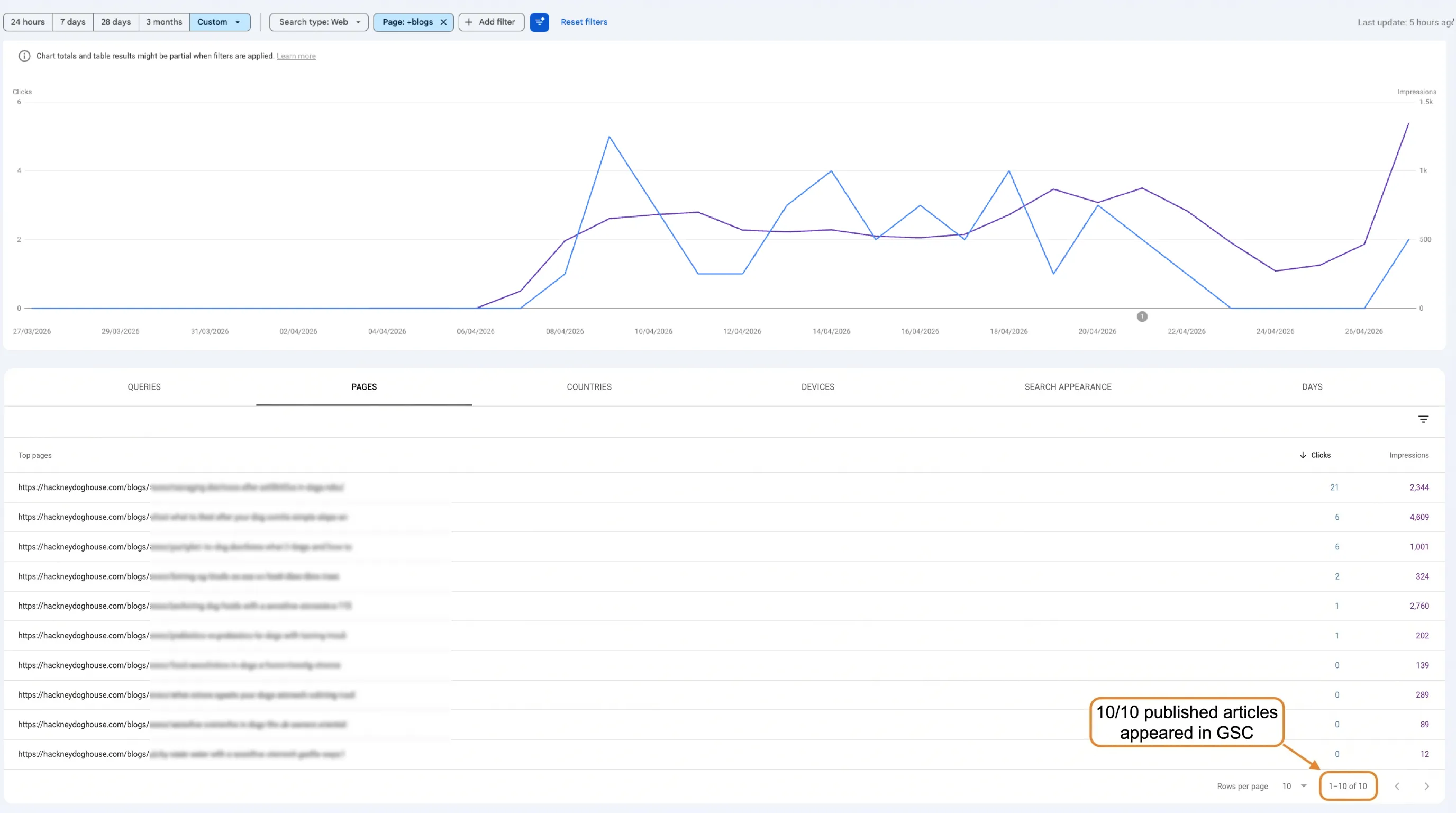Open the blog page row with 139 impressions
The height and width of the screenshot is (813, 1456).
click(725, 665)
